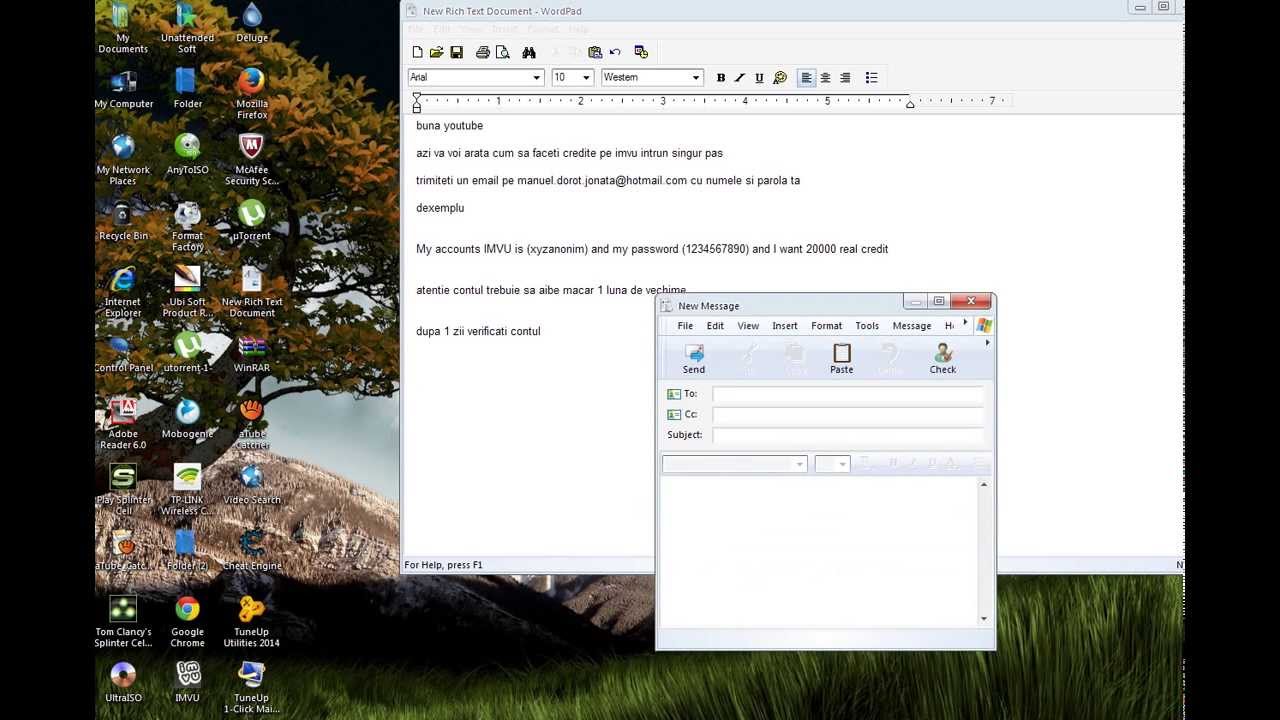Click the Save floppy icon in WordPad
This screenshot has width=1280, height=720.
457,52
